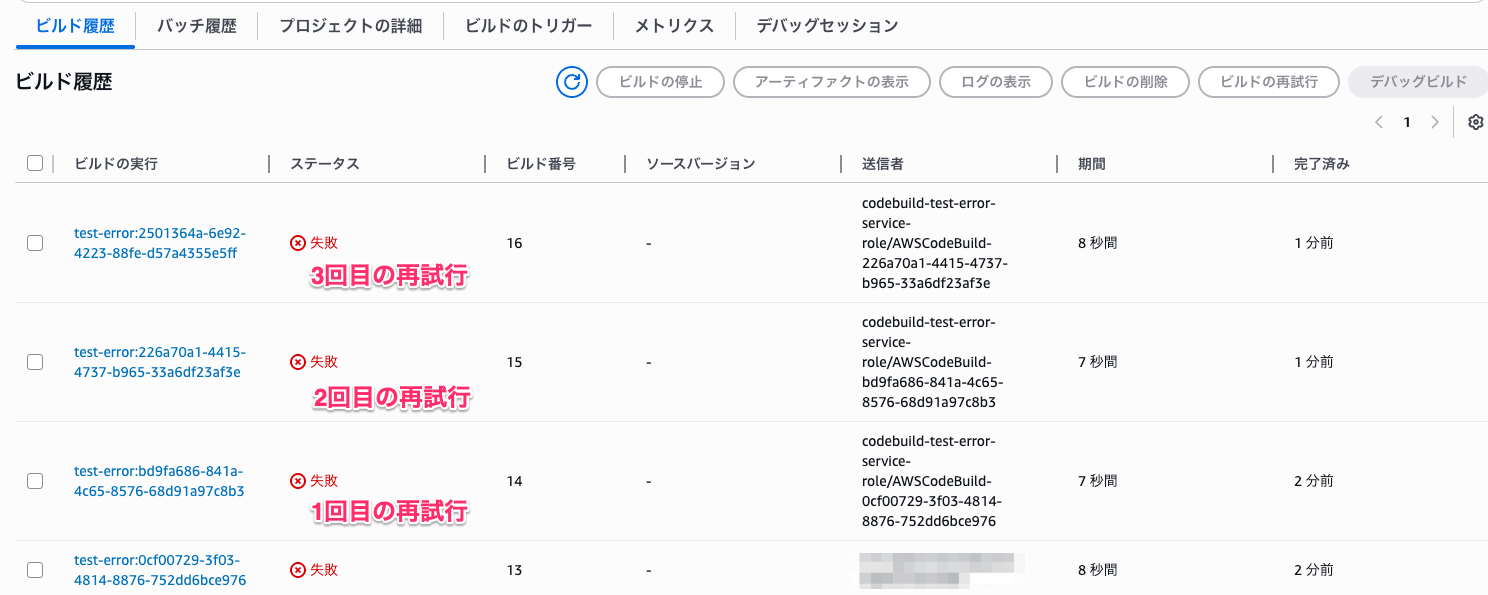Click the アーティファクトの表示 button

(831, 82)
